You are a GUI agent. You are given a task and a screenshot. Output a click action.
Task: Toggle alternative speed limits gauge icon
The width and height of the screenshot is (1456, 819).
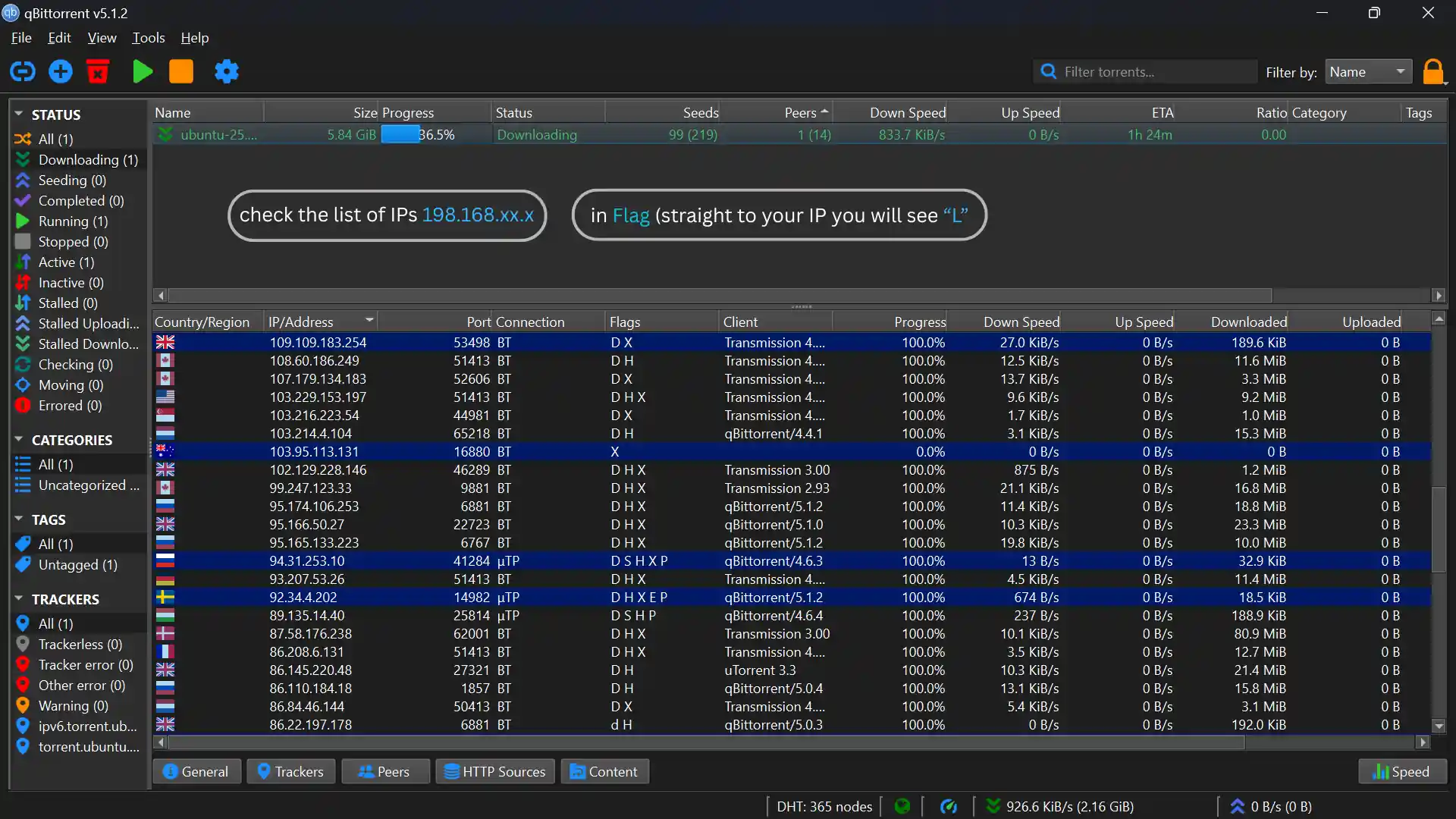pos(949,806)
